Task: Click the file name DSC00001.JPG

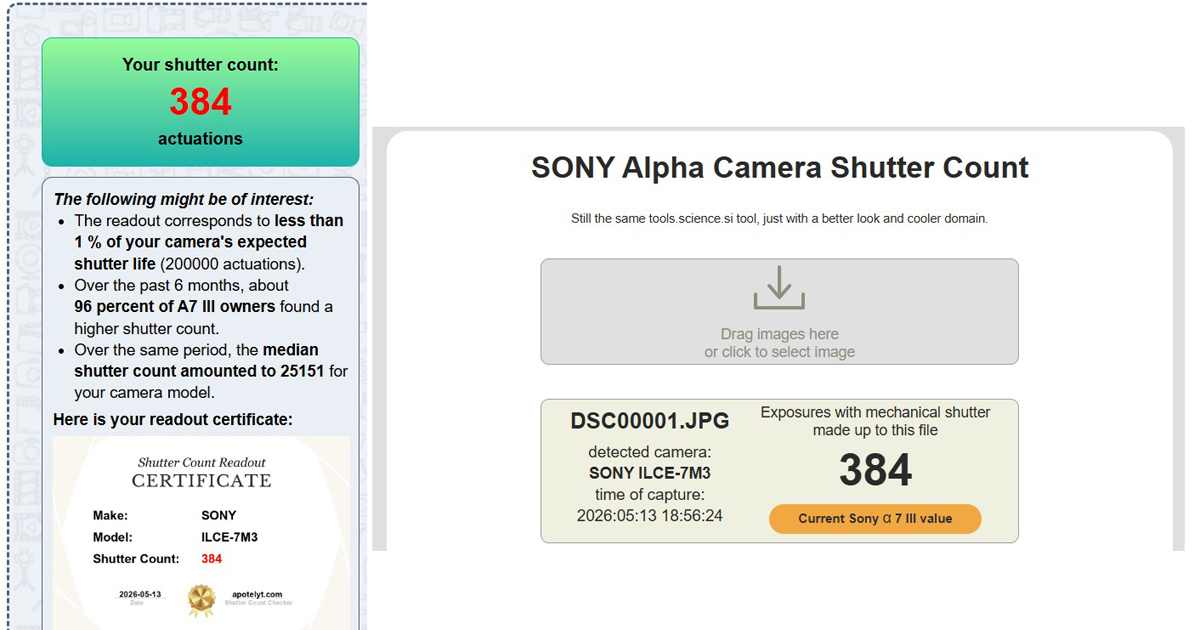Action: [x=650, y=421]
